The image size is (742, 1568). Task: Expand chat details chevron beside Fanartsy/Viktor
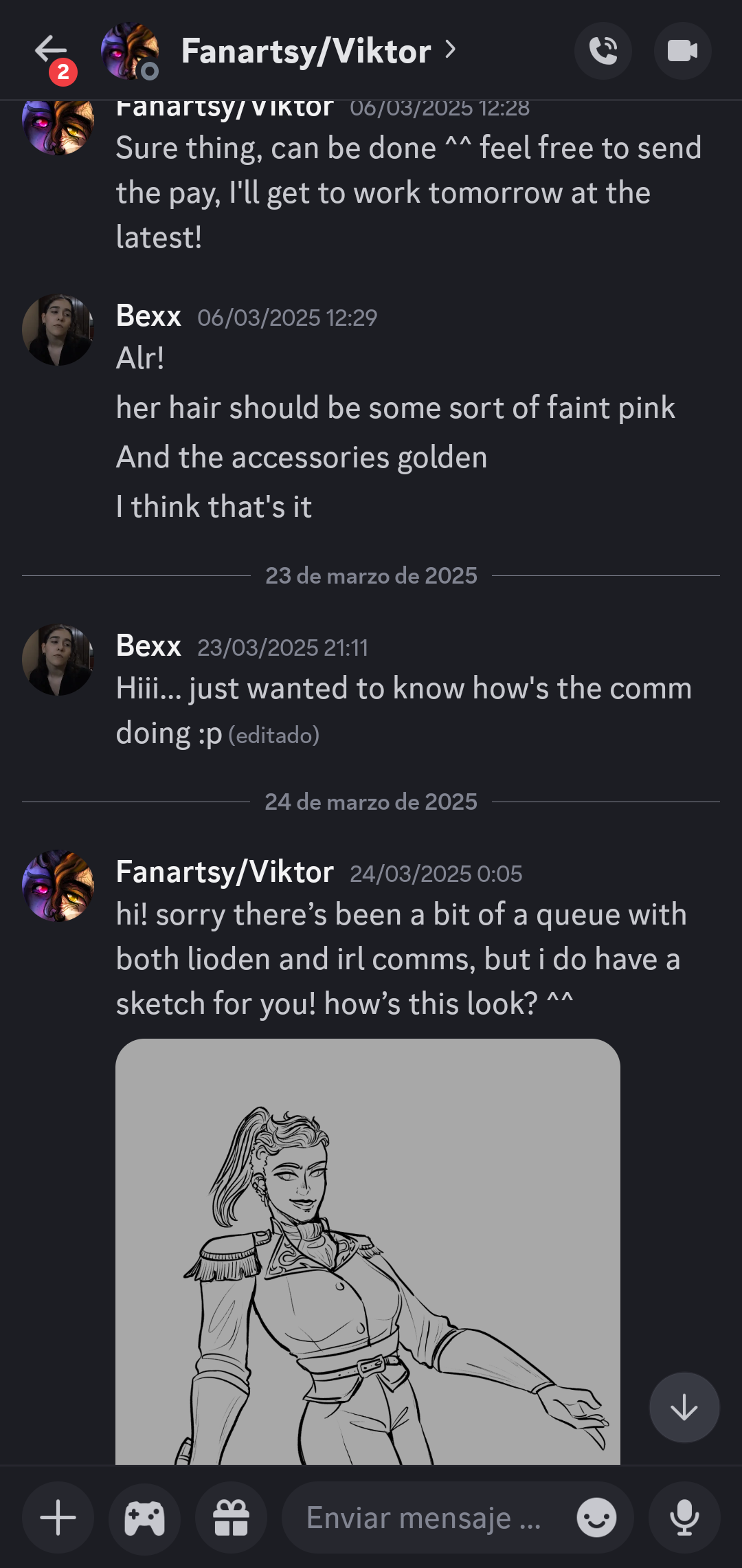[x=451, y=49]
